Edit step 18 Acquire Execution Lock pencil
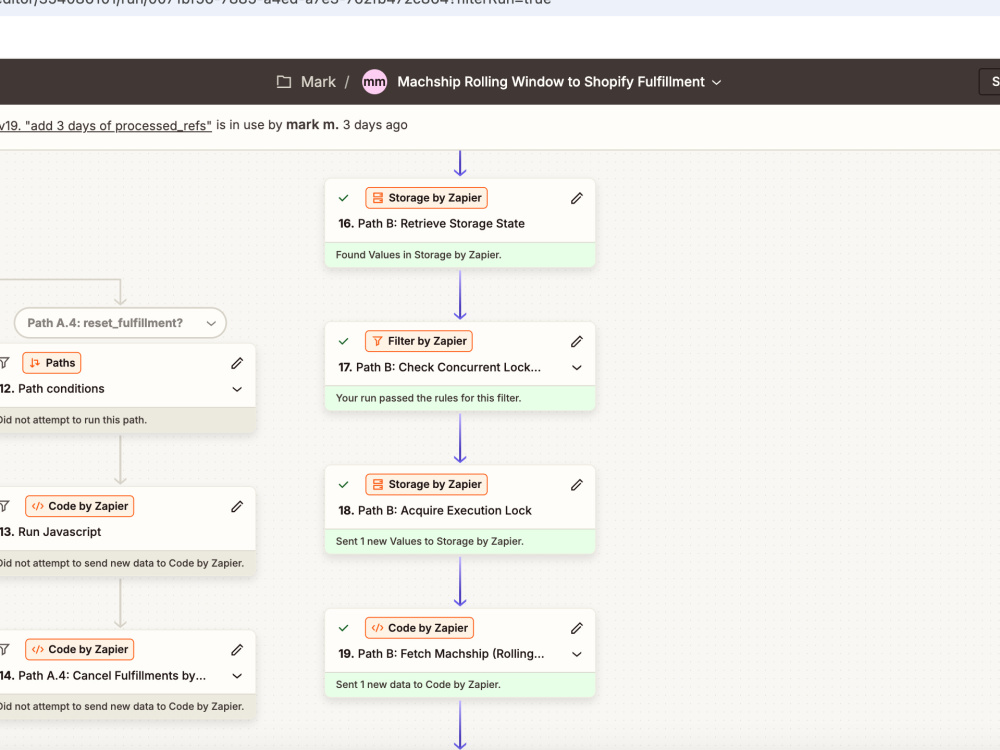1000x750 pixels. tap(577, 485)
